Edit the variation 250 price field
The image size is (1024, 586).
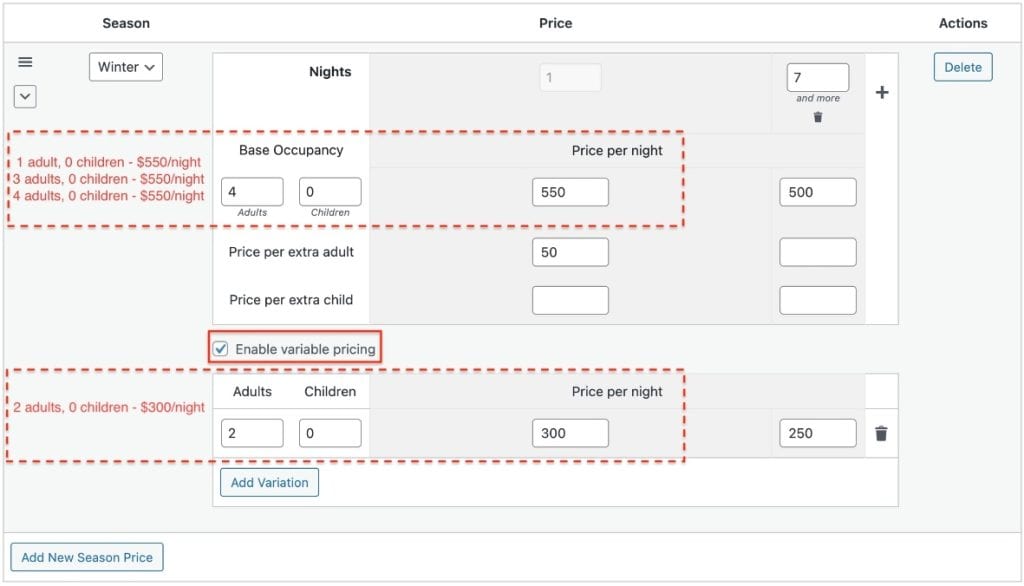coord(817,433)
